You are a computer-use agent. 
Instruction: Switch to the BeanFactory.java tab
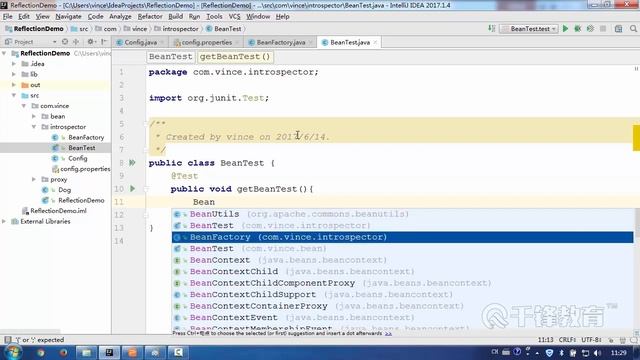(280, 42)
